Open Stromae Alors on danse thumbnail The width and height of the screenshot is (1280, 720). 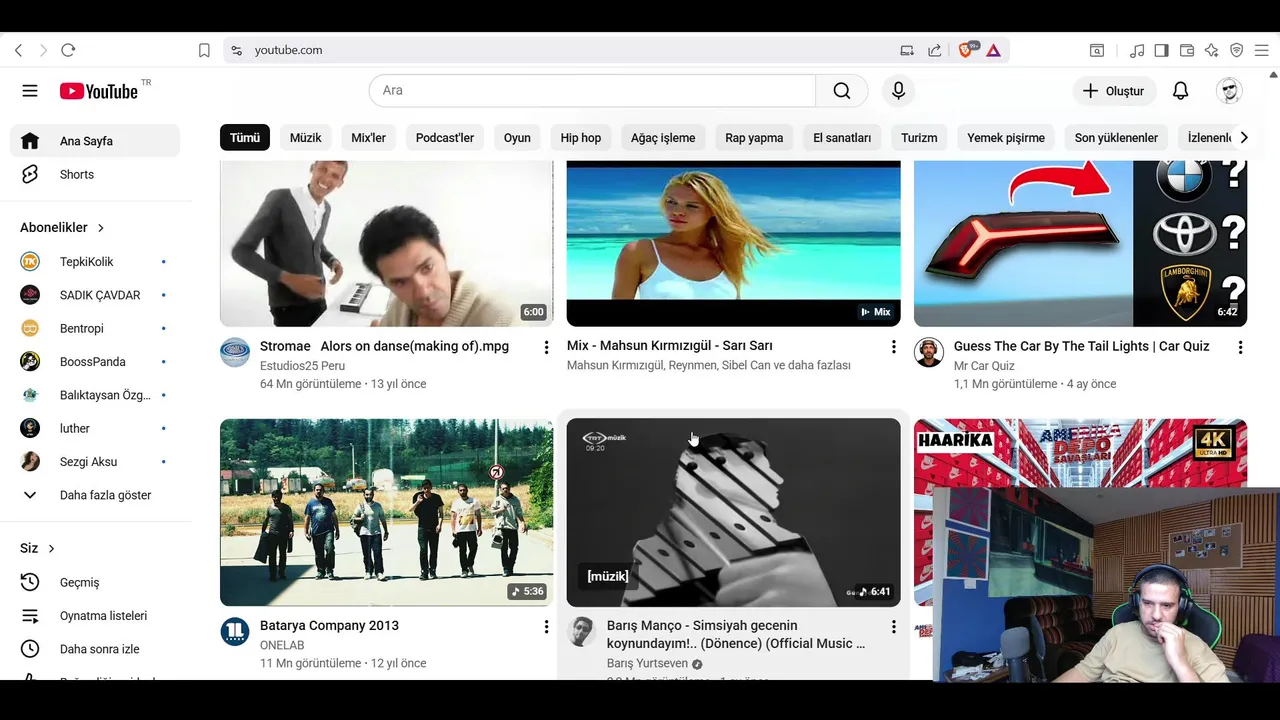point(386,243)
